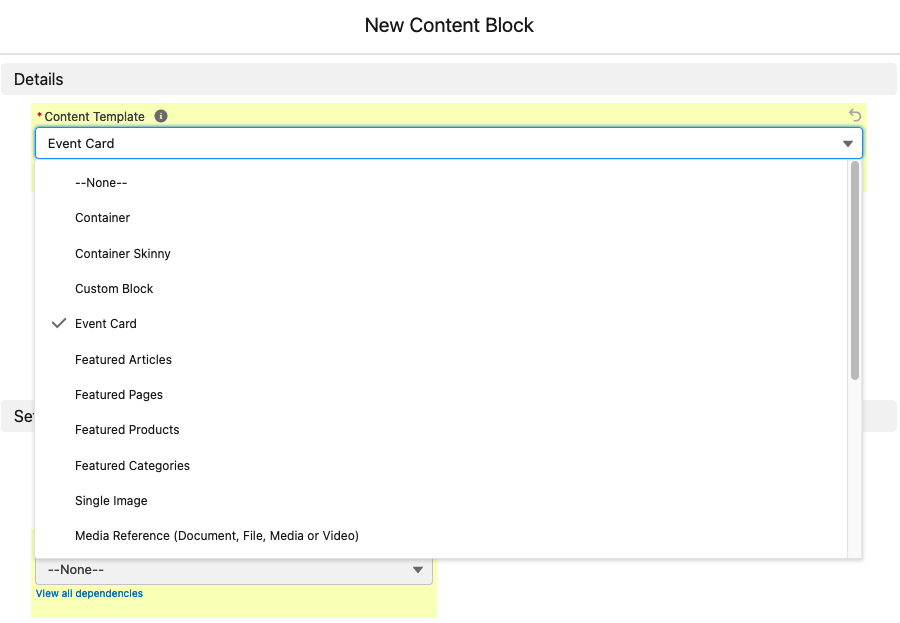Viewport: 900px width, 623px height.
Task: Click the Content Template info icon
Action: tap(161, 116)
